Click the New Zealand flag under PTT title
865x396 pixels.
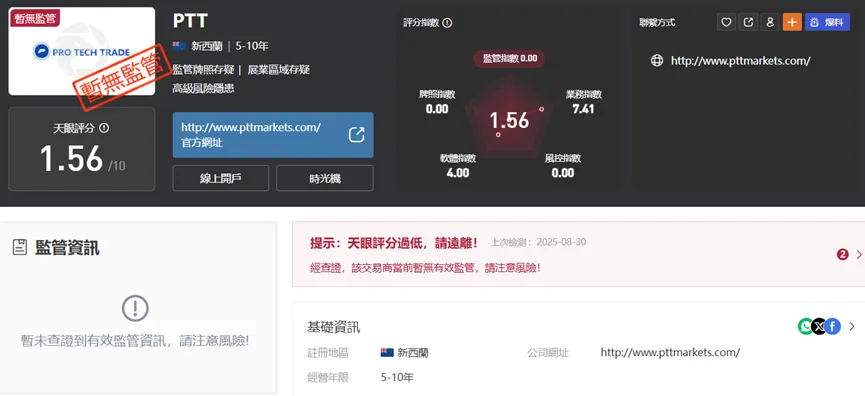point(179,46)
